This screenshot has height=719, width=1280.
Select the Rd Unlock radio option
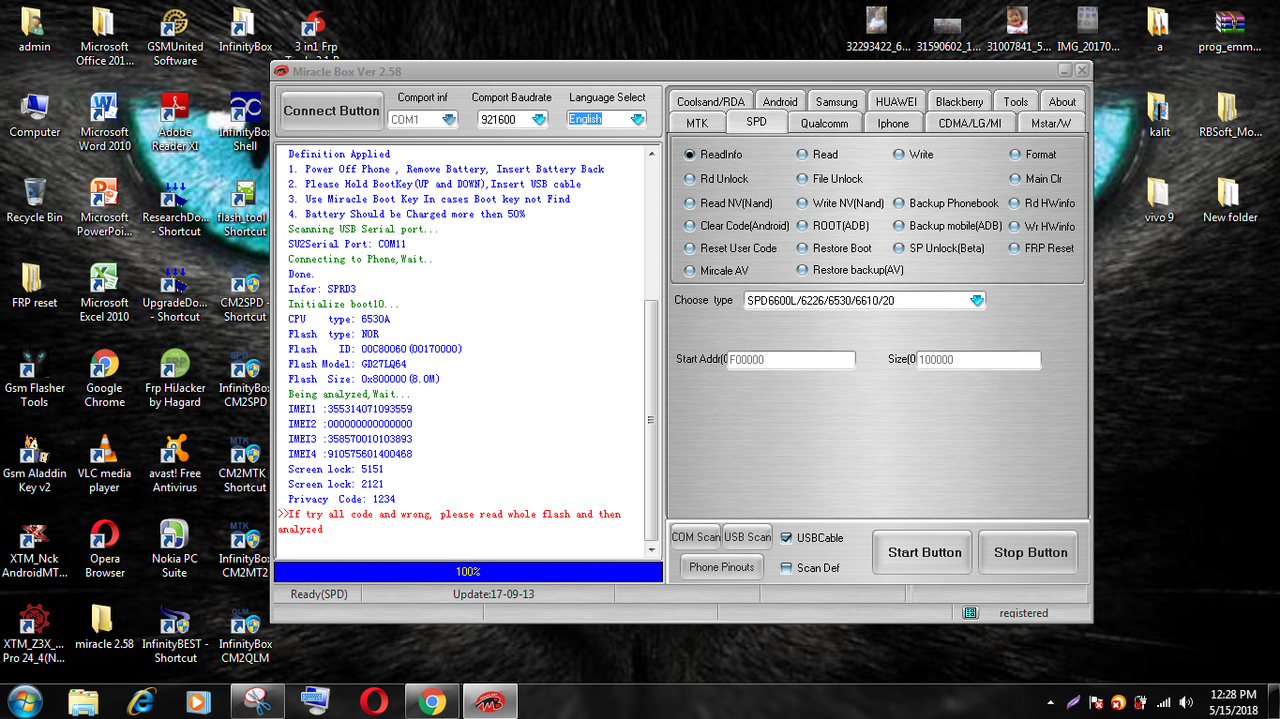coord(690,179)
